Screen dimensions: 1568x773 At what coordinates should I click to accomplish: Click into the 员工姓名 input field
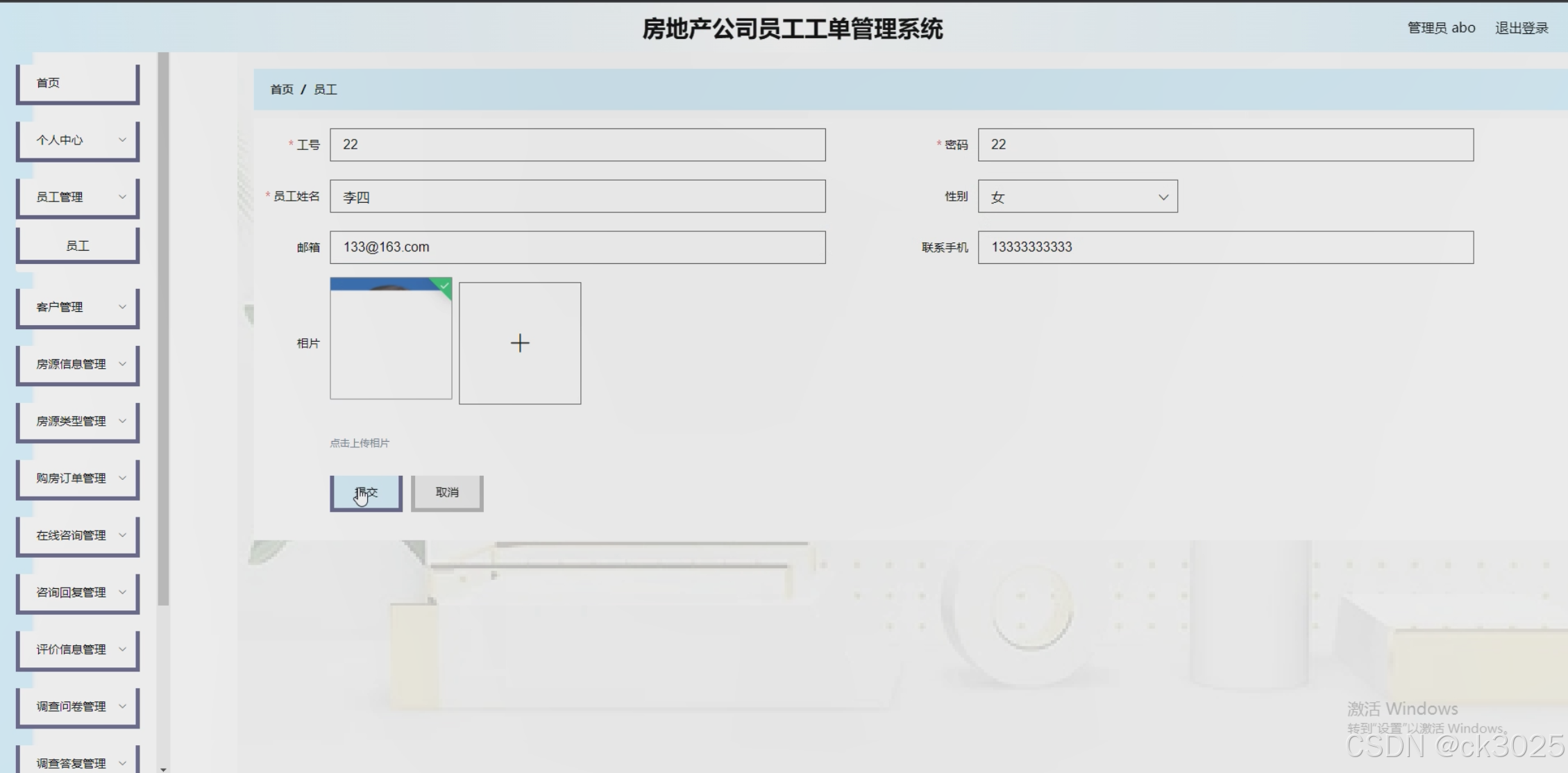tap(577, 197)
